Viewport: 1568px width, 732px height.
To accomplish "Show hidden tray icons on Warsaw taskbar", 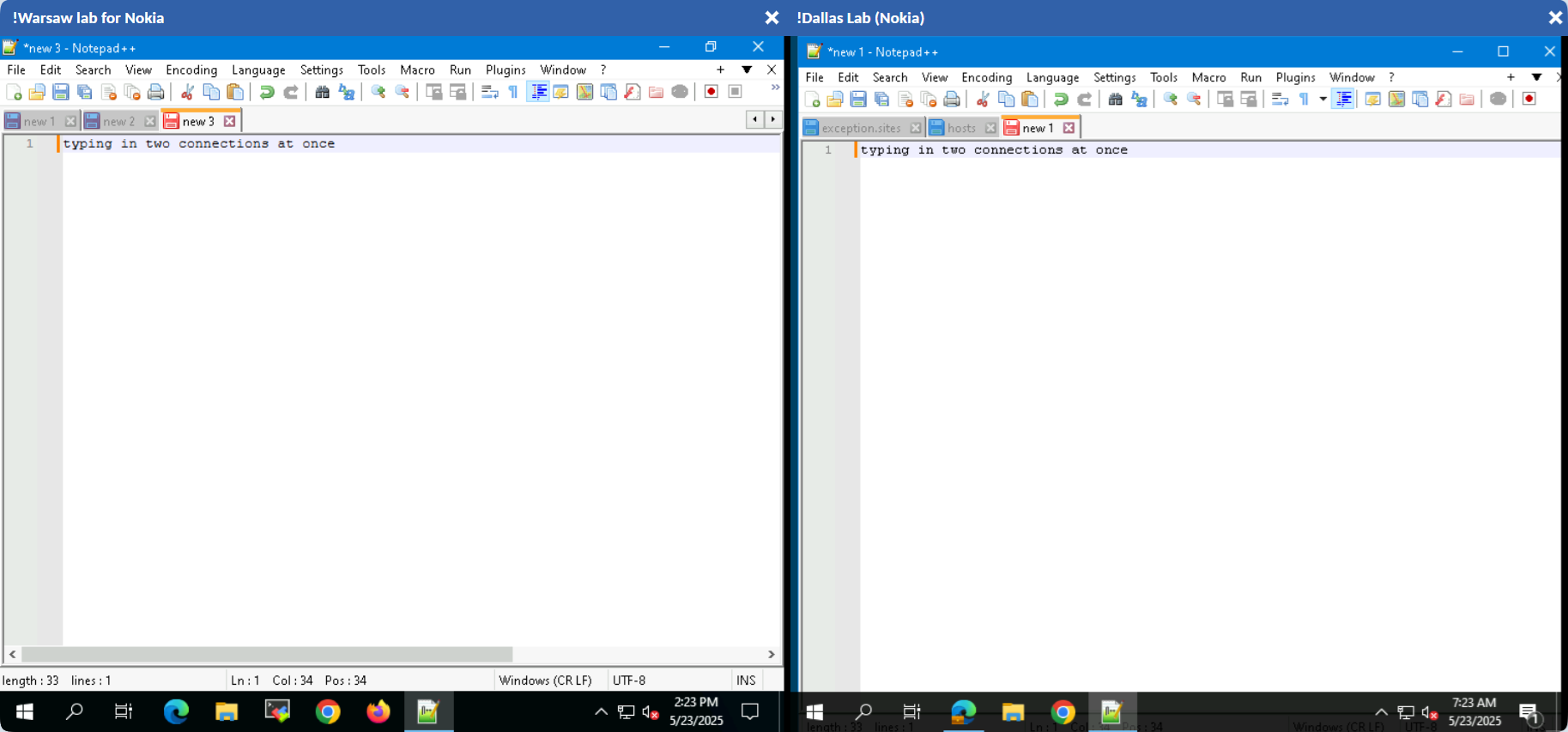I will click(x=601, y=711).
